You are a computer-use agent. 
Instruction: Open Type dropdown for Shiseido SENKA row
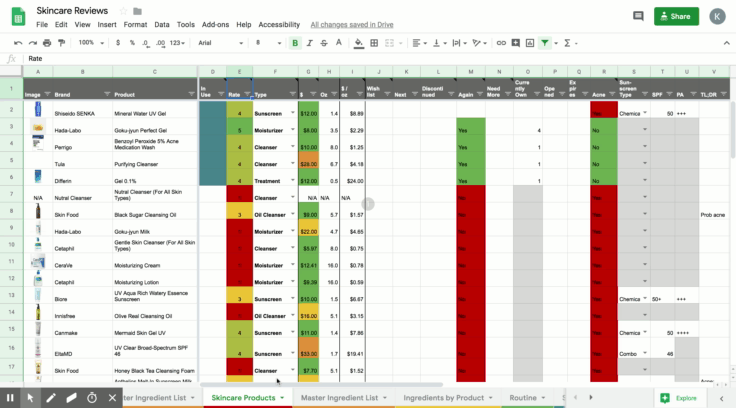(x=292, y=113)
